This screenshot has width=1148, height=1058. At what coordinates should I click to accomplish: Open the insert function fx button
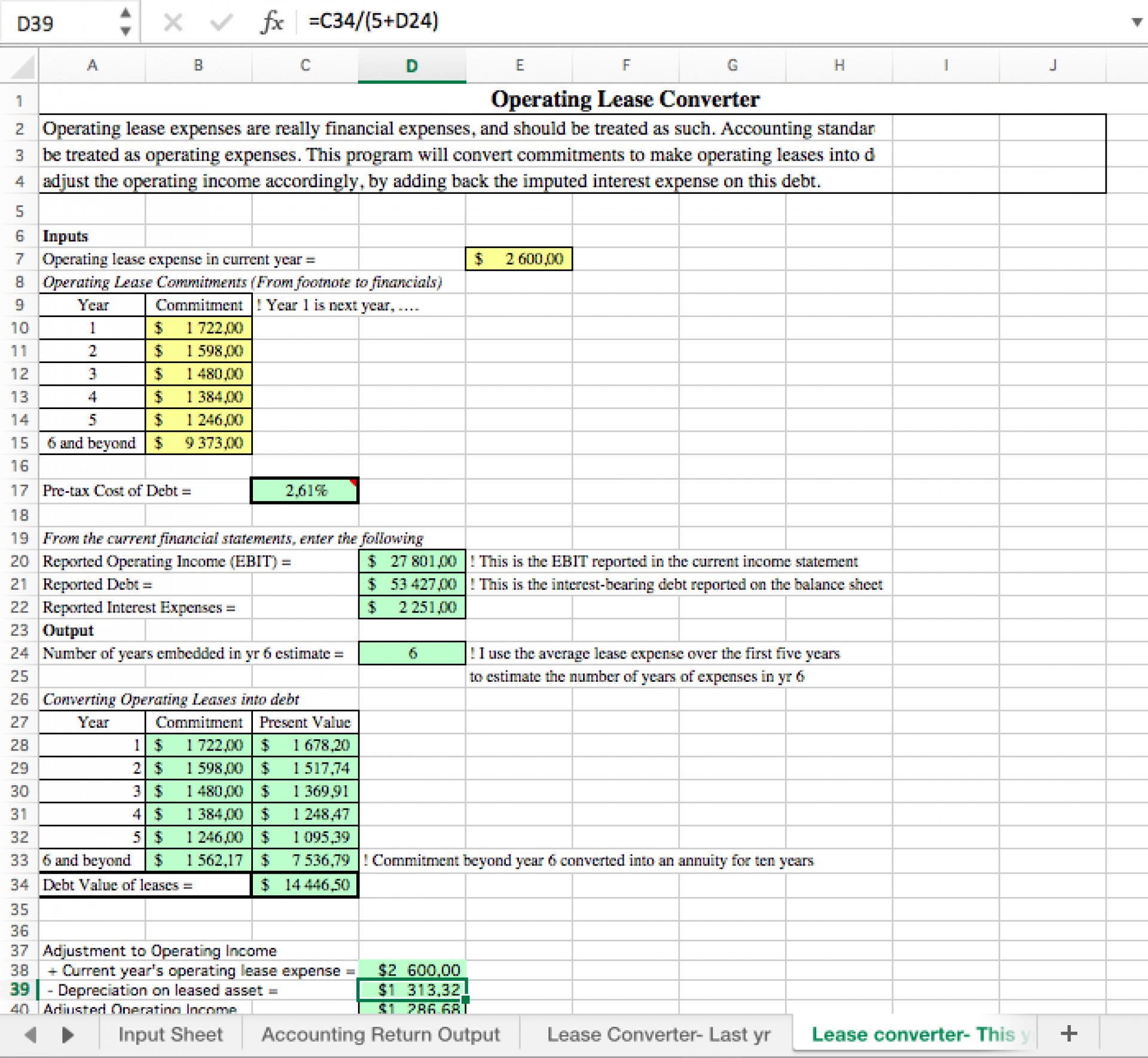(x=272, y=22)
